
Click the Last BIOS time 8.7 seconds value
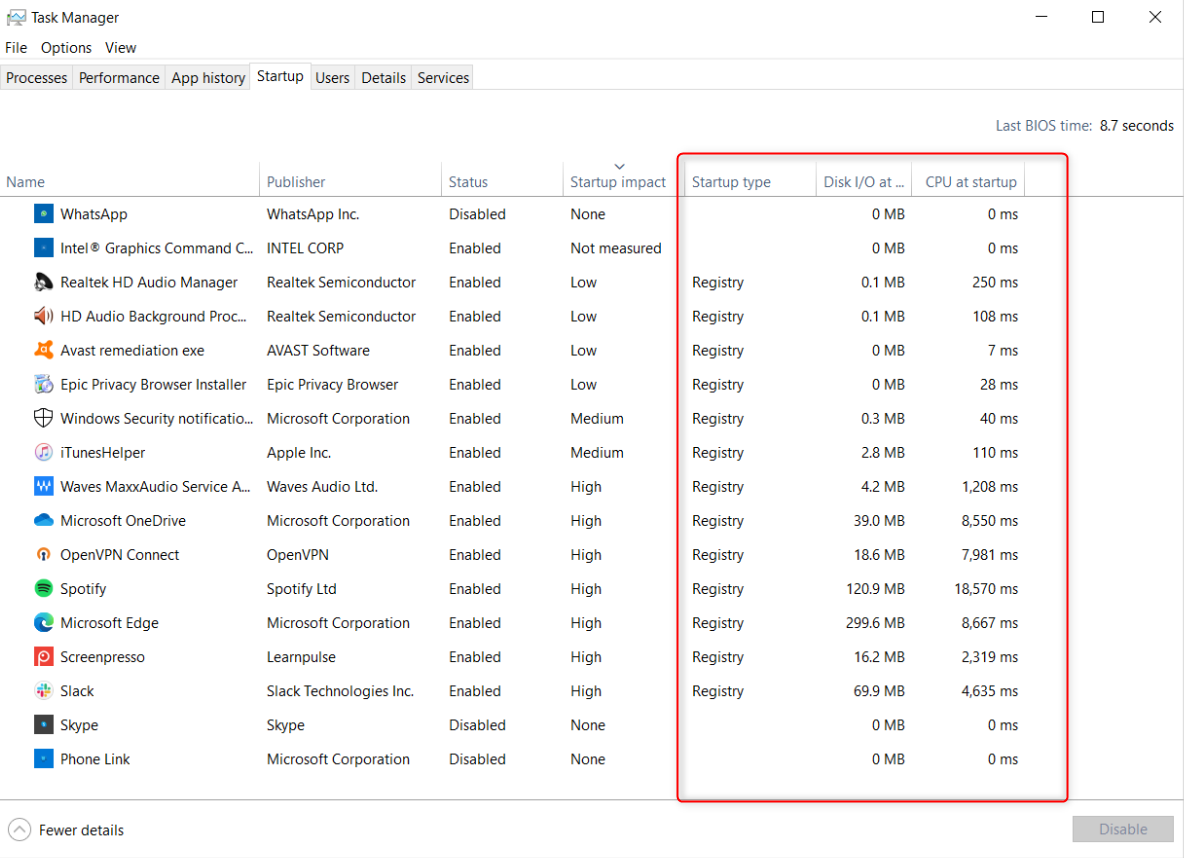[x=1136, y=125]
